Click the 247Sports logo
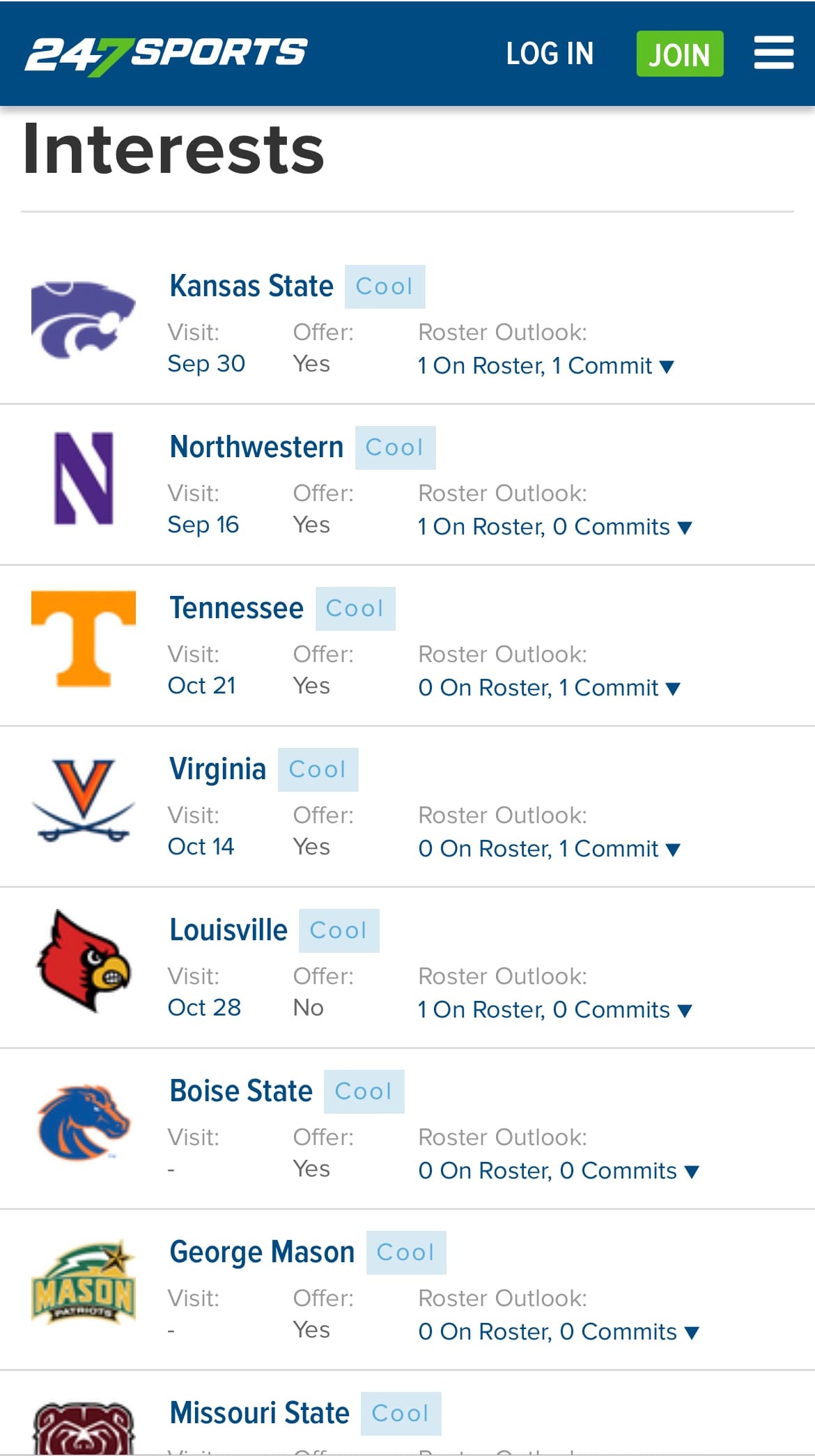 click(x=166, y=54)
